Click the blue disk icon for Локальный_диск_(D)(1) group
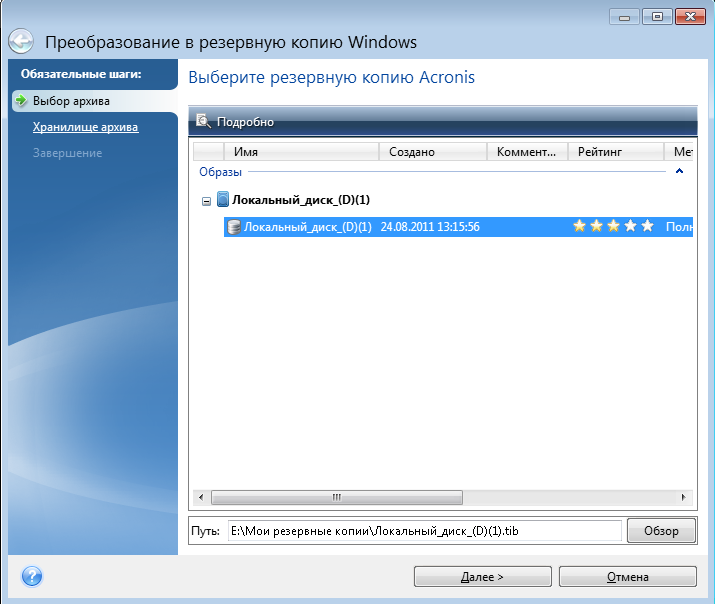Image resolution: width=715 pixels, height=604 pixels. pyautogui.click(x=222, y=200)
